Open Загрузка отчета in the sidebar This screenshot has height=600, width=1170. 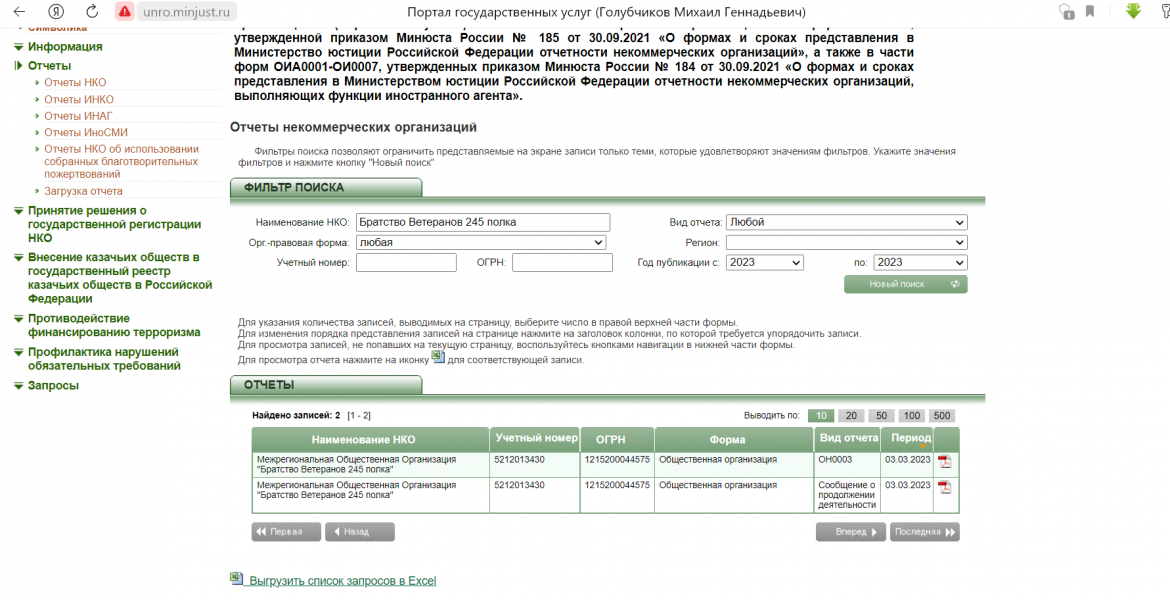pos(83,191)
